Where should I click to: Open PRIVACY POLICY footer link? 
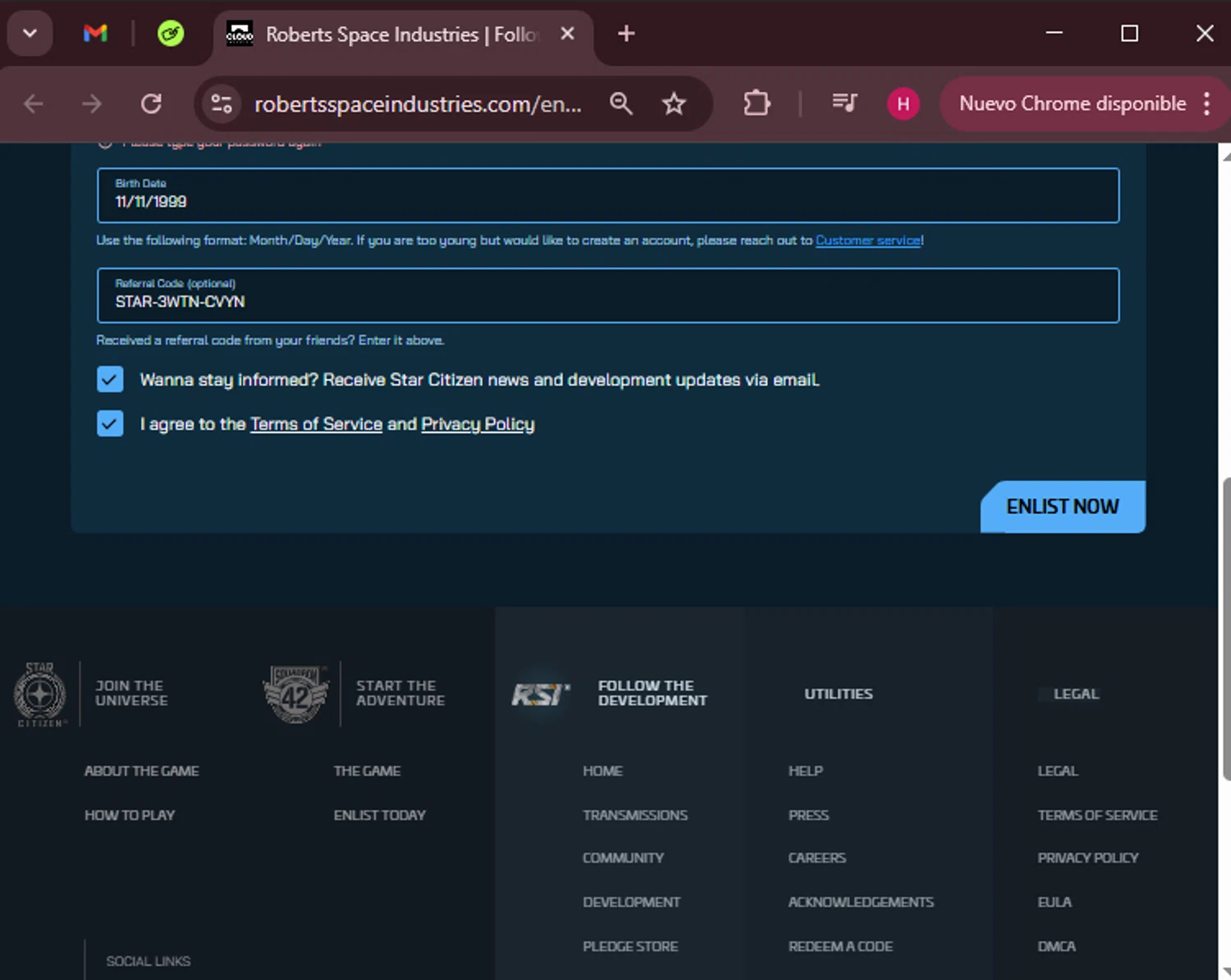1087,858
